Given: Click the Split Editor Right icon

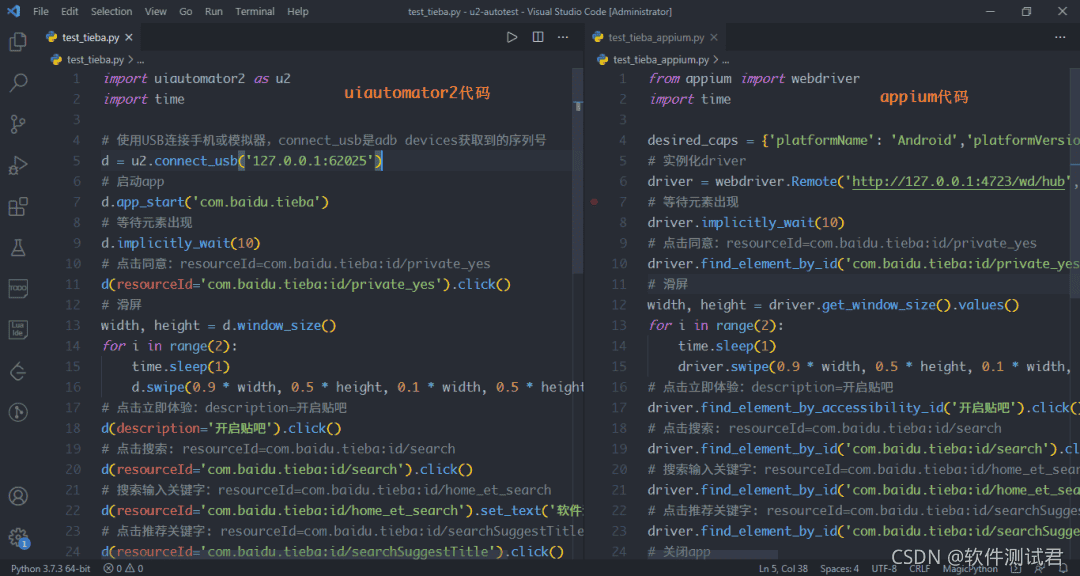Looking at the screenshot, I should [538, 37].
